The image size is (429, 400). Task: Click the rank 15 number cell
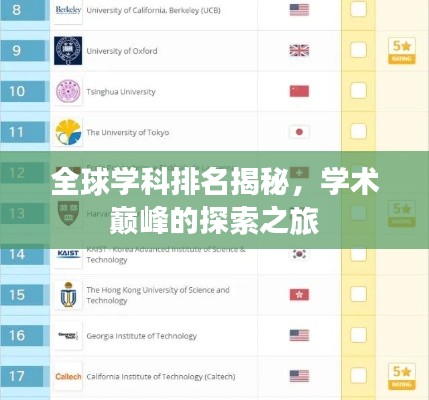click(22, 295)
